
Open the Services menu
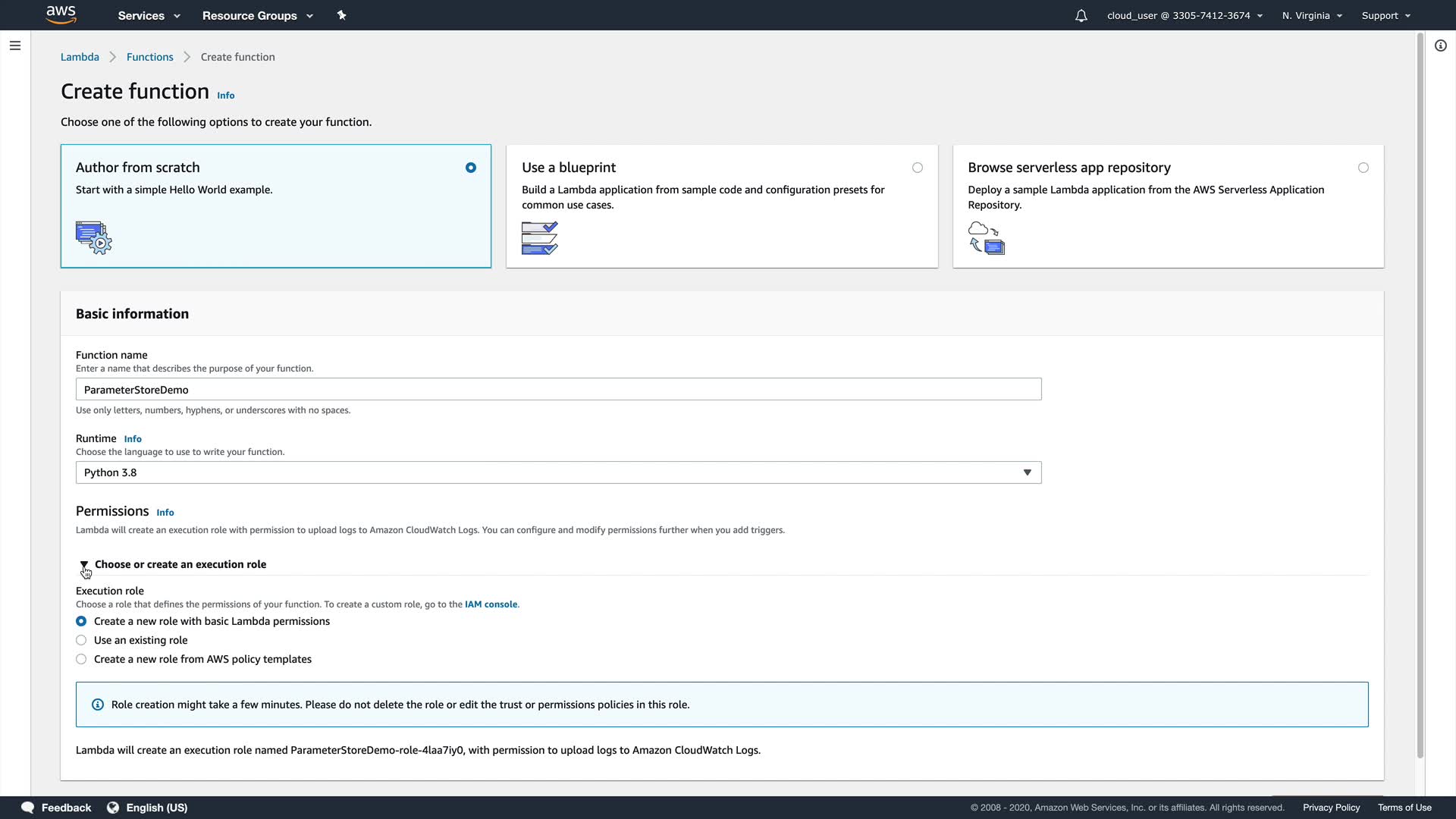[149, 15]
